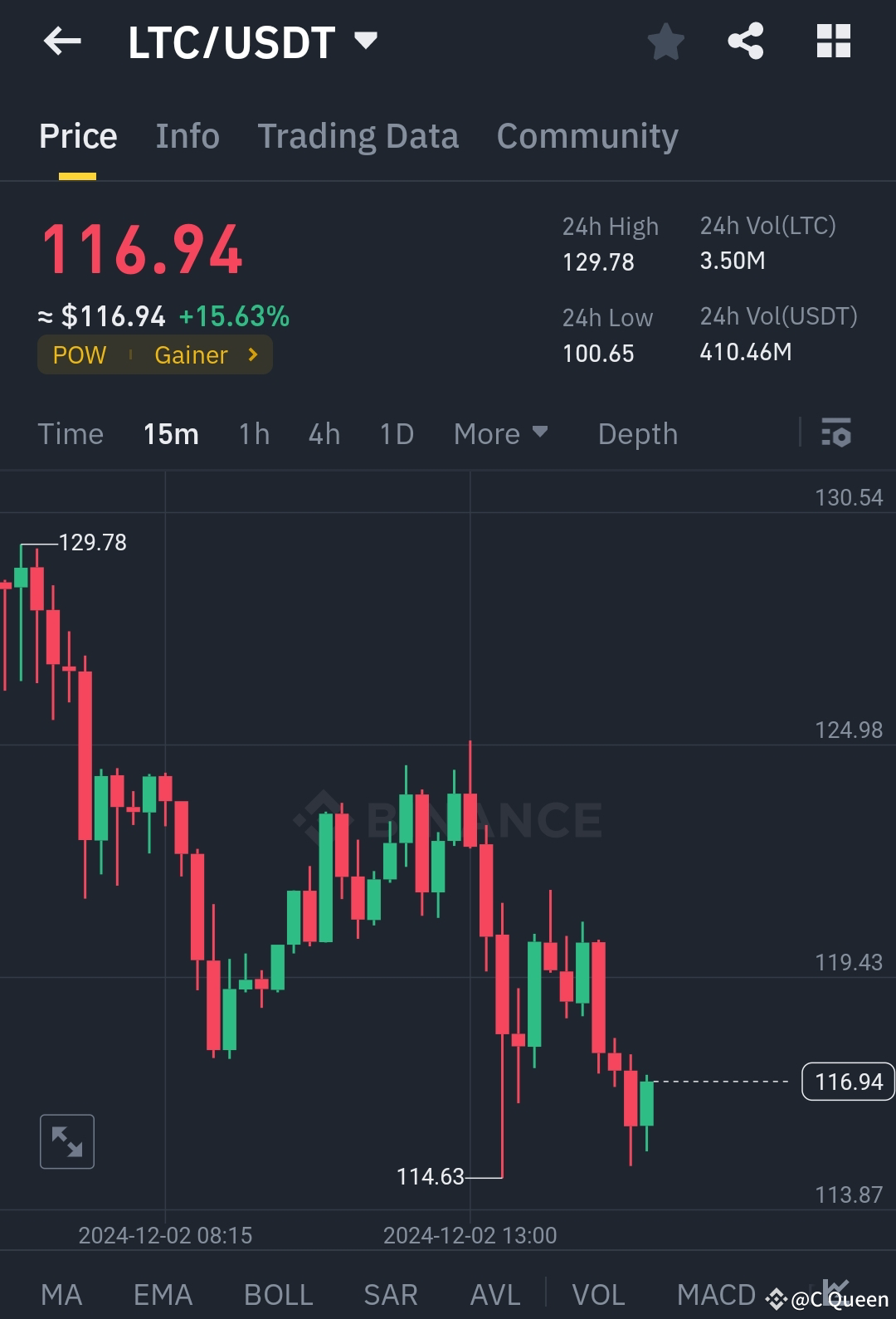The image size is (896, 1319).
Task: Add LTC/USDT to favorites via star icon
Action: 665,42
